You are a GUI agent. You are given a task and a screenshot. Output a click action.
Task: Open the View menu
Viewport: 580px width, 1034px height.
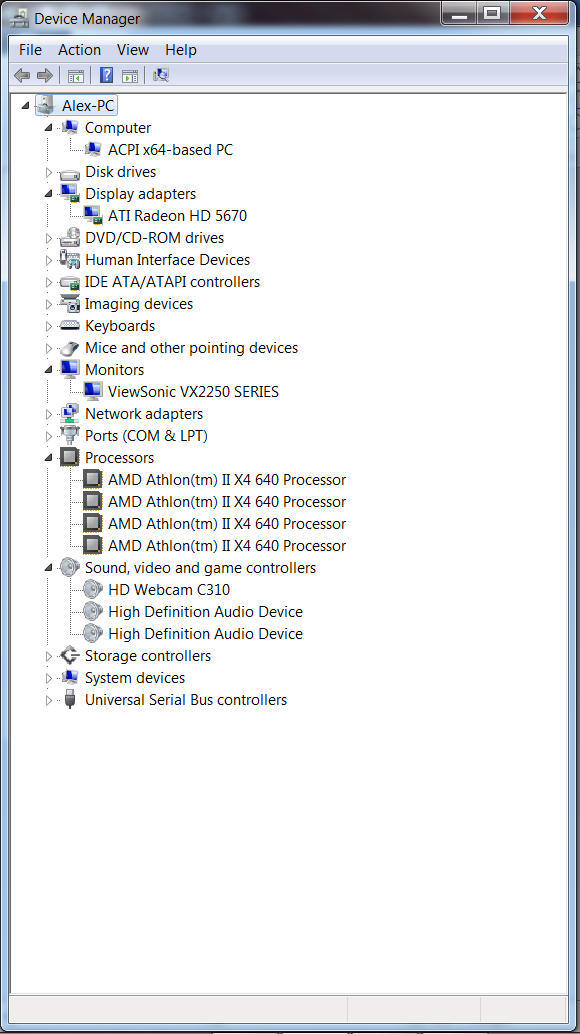click(x=133, y=50)
